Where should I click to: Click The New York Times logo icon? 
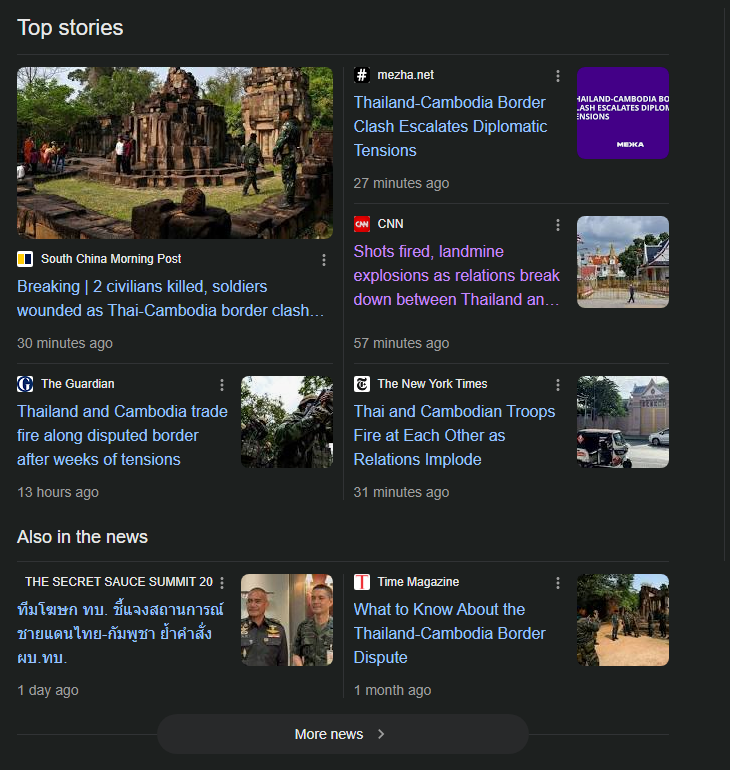pyautogui.click(x=362, y=384)
